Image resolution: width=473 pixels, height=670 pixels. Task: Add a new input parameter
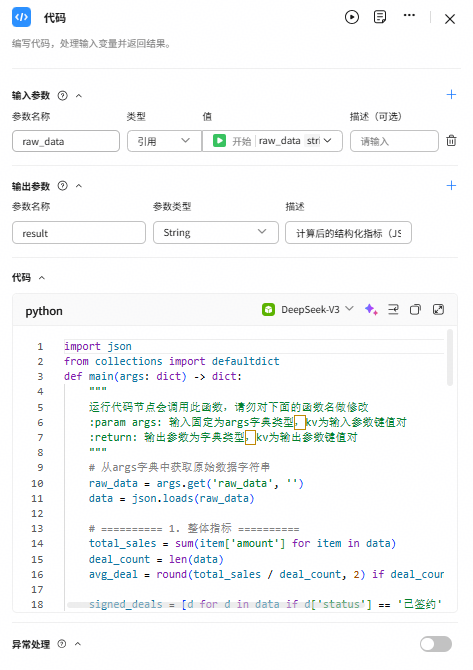[x=451, y=94]
